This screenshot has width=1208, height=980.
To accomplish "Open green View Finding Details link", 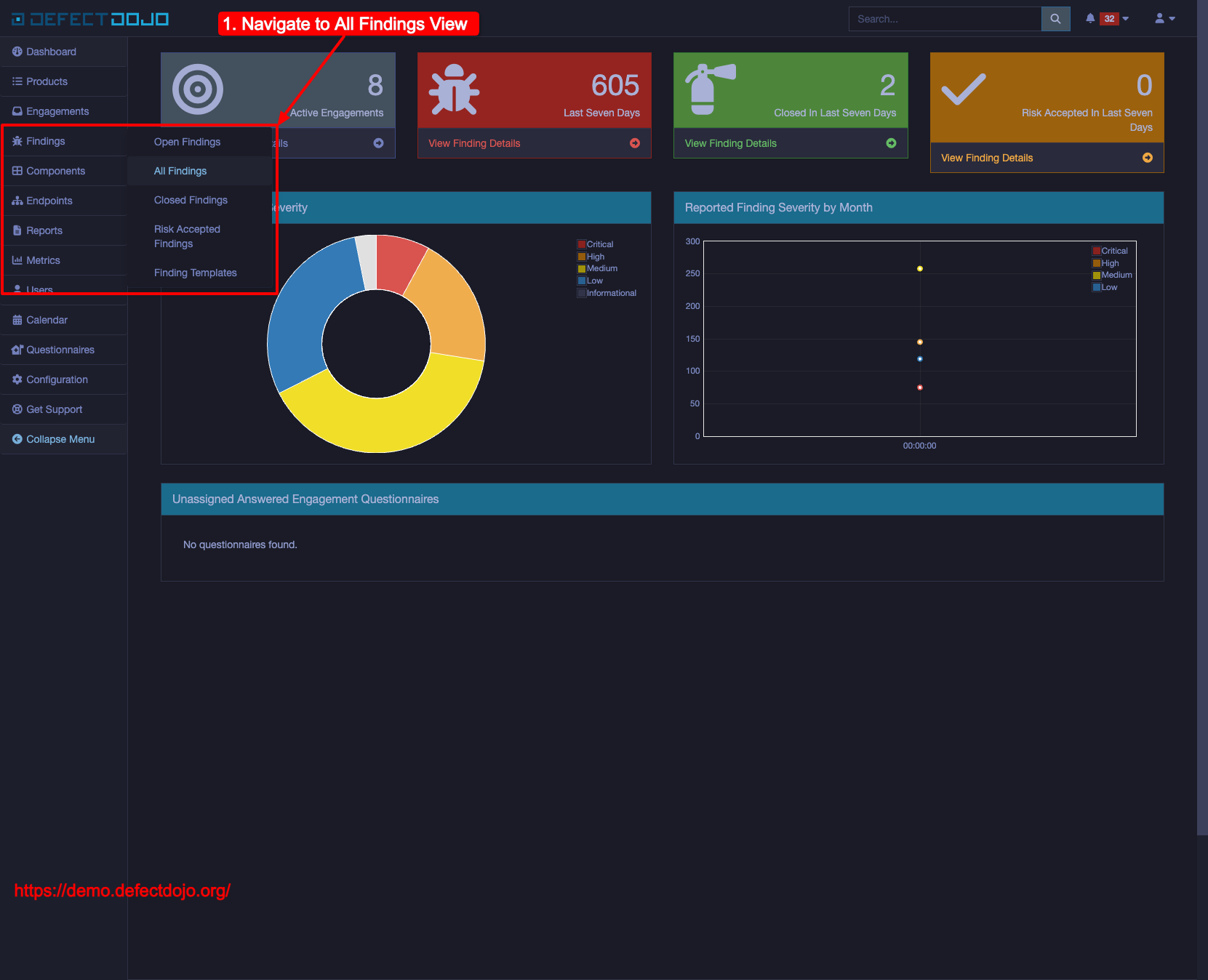I will pyautogui.click(x=731, y=143).
